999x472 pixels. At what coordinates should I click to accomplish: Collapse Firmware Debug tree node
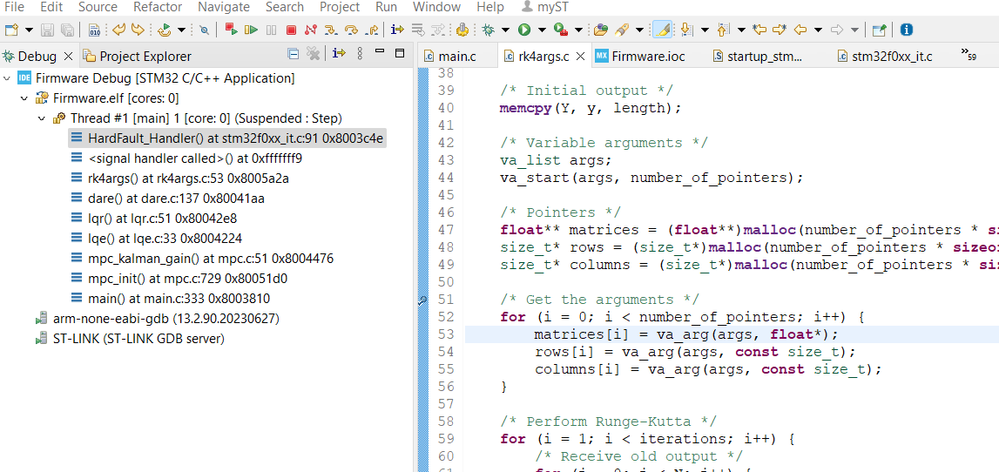(x=7, y=78)
